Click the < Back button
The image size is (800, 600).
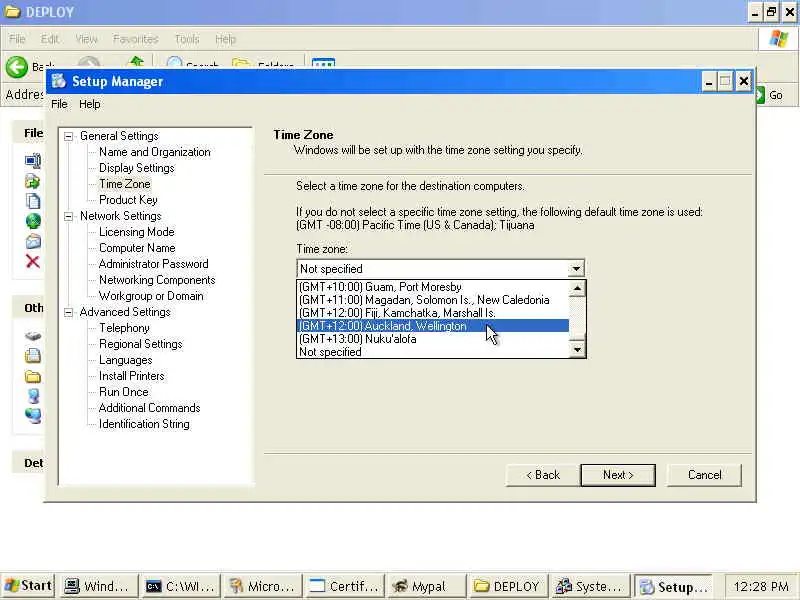click(x=543, y=475)
